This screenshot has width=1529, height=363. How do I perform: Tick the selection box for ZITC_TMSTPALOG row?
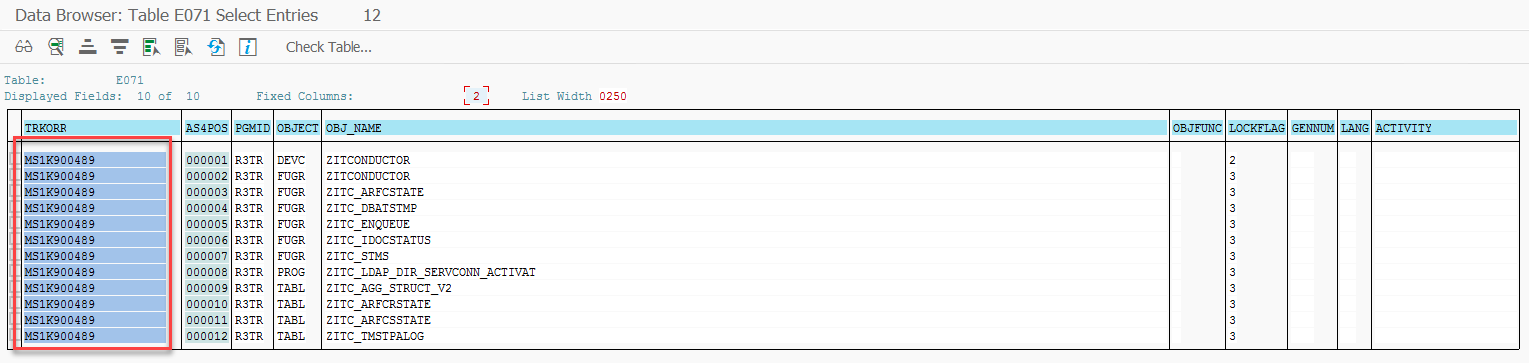point(17,336)
